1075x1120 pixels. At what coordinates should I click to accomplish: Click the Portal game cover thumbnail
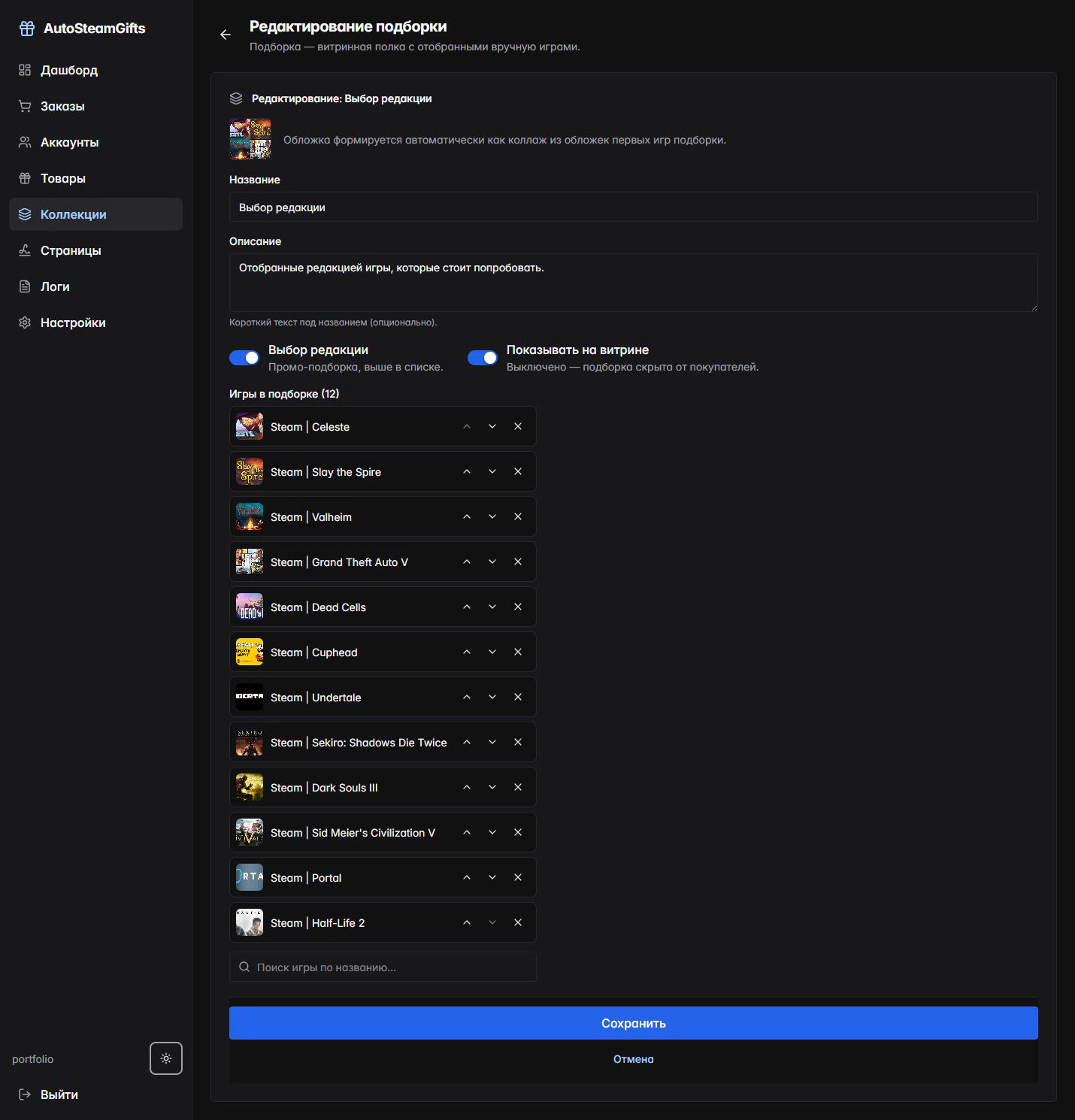pos(250,877)
